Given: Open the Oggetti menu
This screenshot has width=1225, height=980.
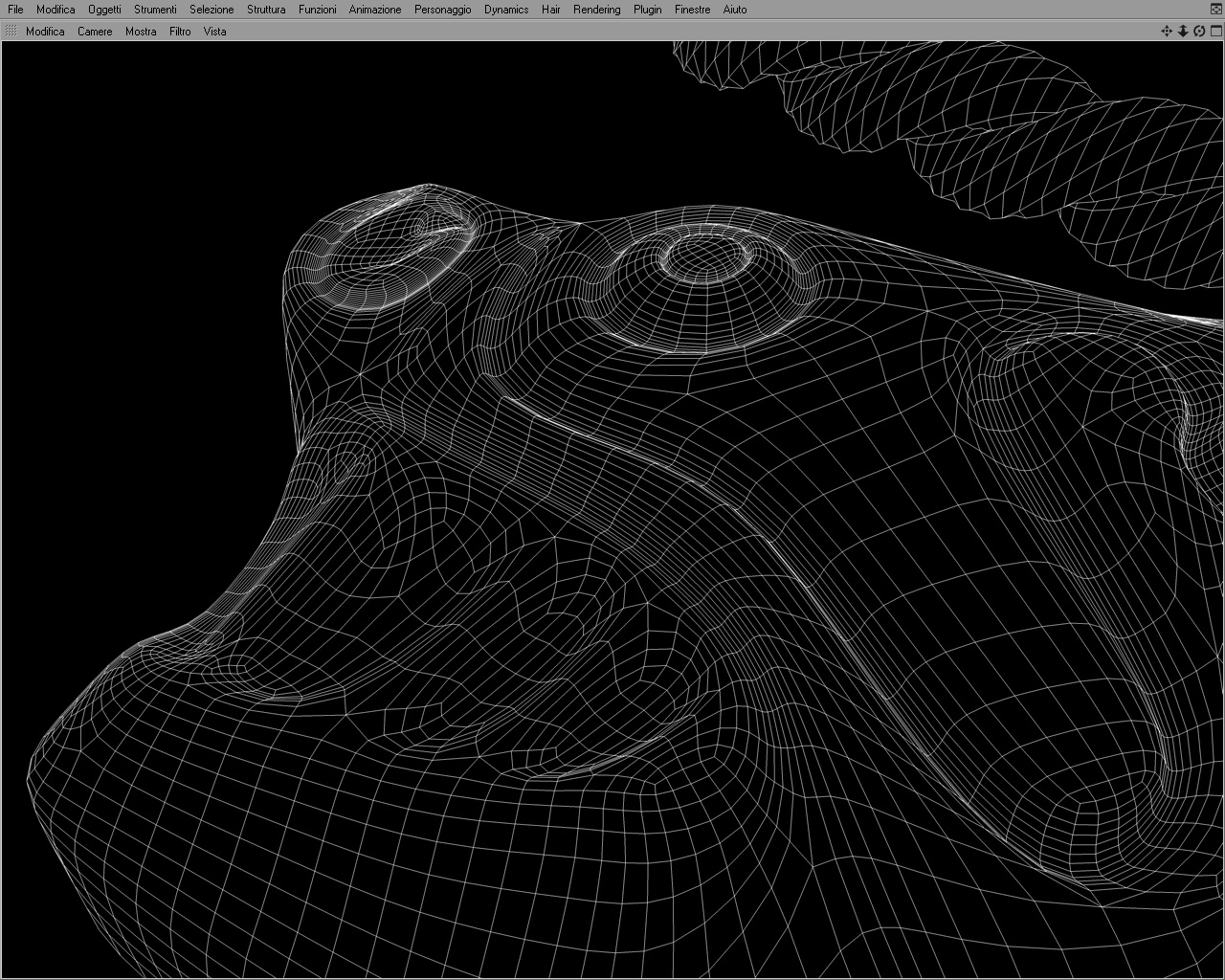Looking at the screenshot, I should [104, 10].
